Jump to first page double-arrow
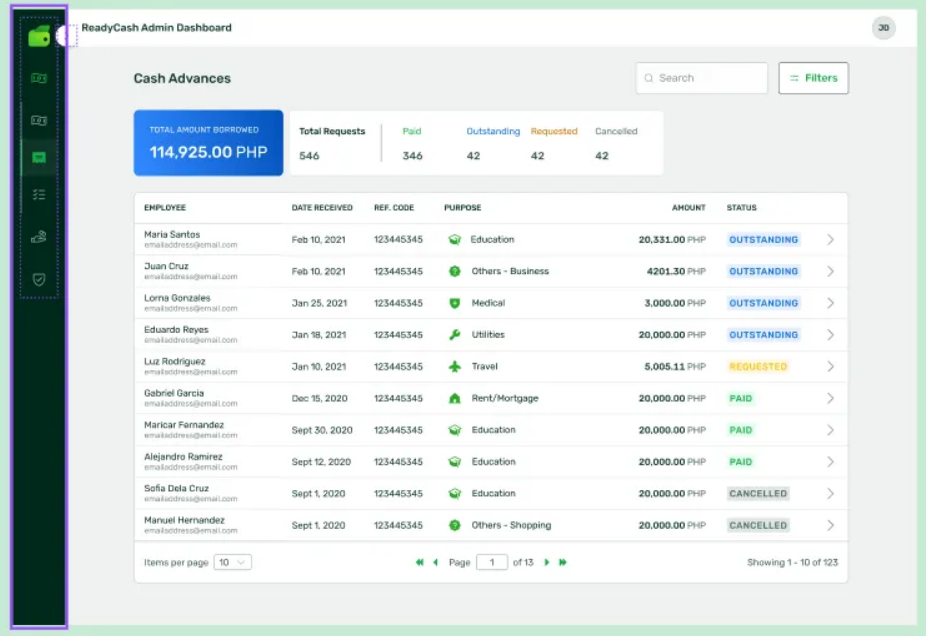 (419, 563)
